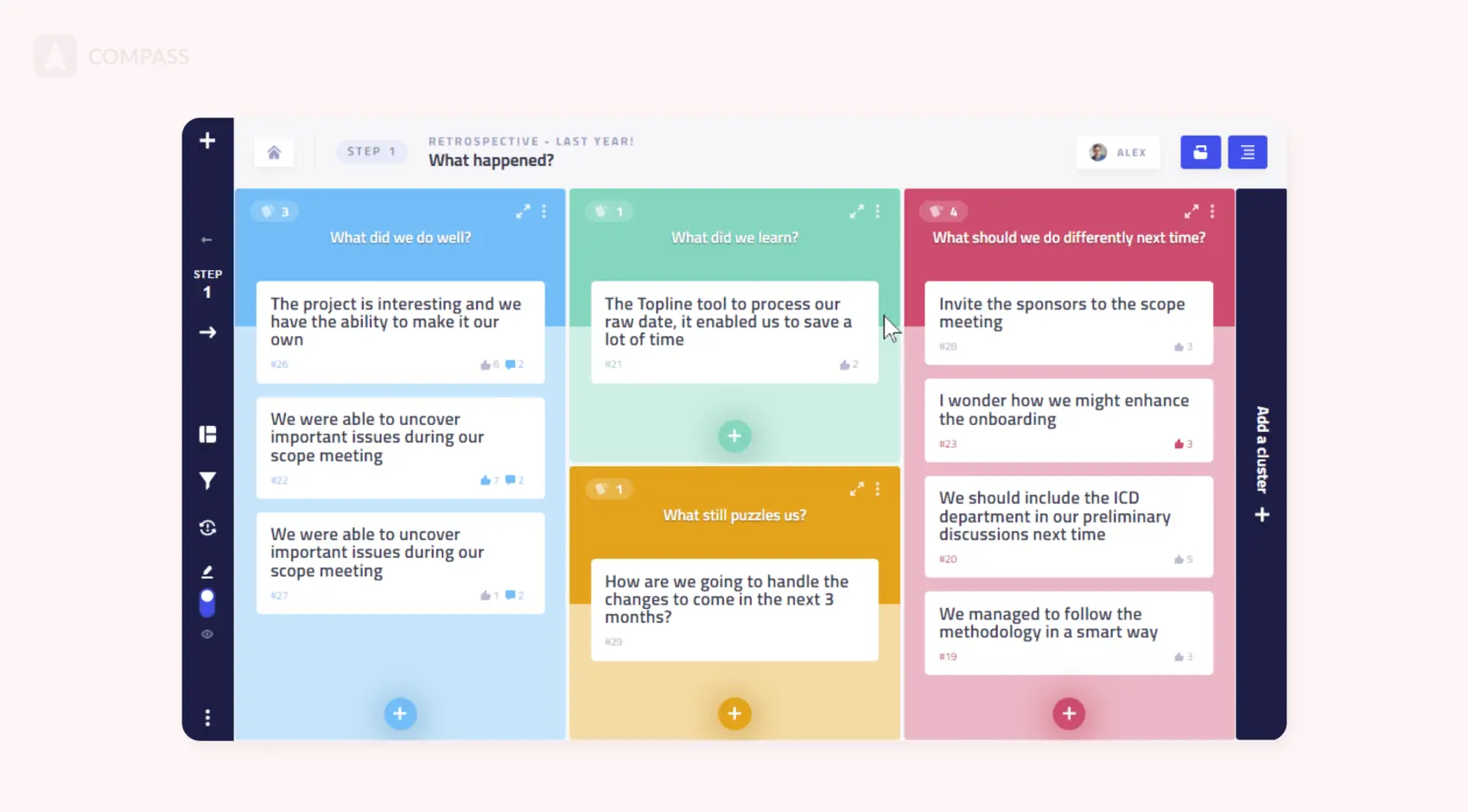Expand the 'What still puzzles us?' cluster
The image size is (1468, 812).
(x=856, y=489)
